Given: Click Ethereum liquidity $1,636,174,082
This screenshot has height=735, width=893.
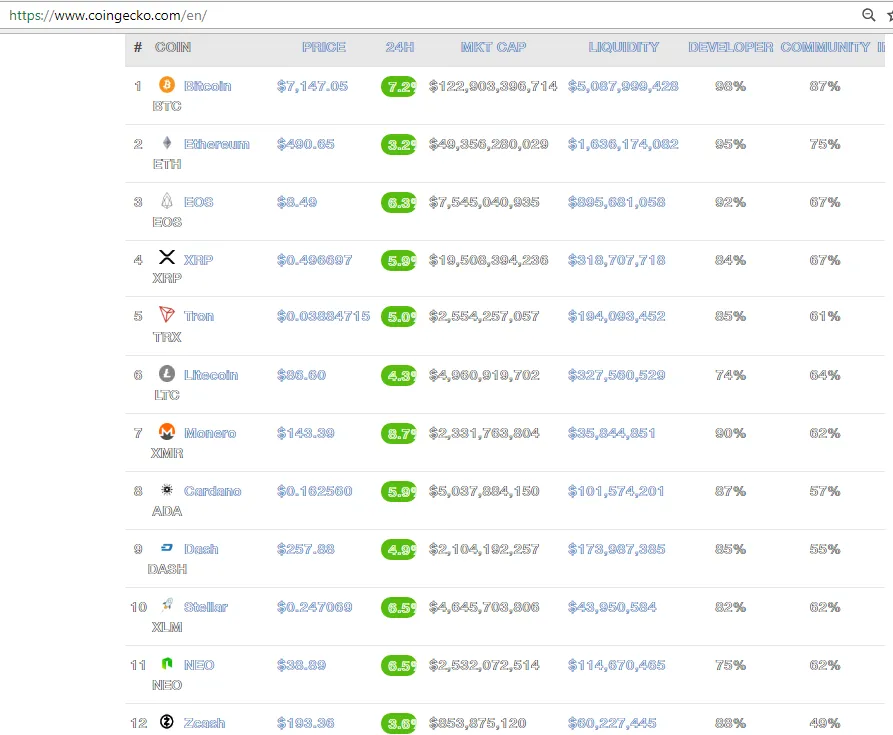Looking at the screenshot, I should click(x=623, y=144).
